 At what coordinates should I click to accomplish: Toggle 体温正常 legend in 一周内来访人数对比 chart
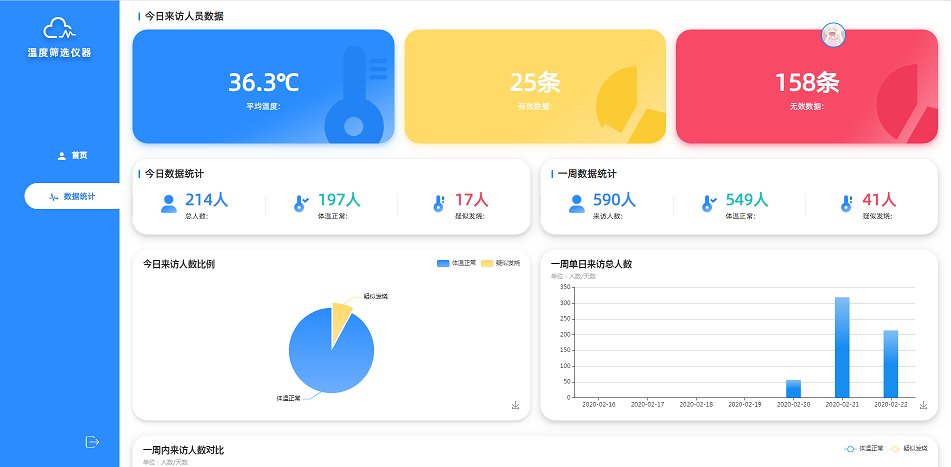pos(863,449)
